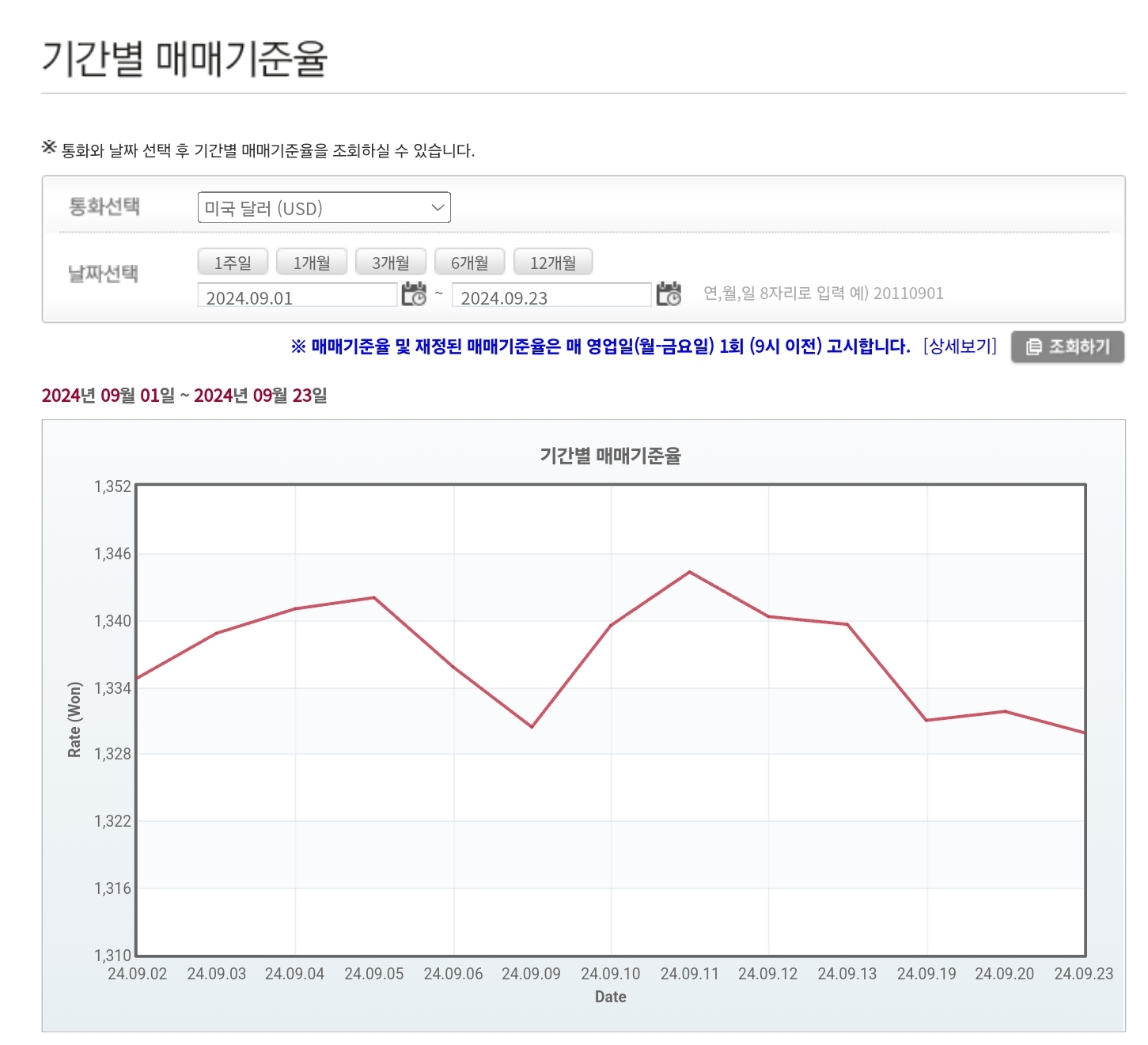Click the y-axis value 1,352
The width and height of the screenshot is (1148, 1045).
tap(112, 487)
